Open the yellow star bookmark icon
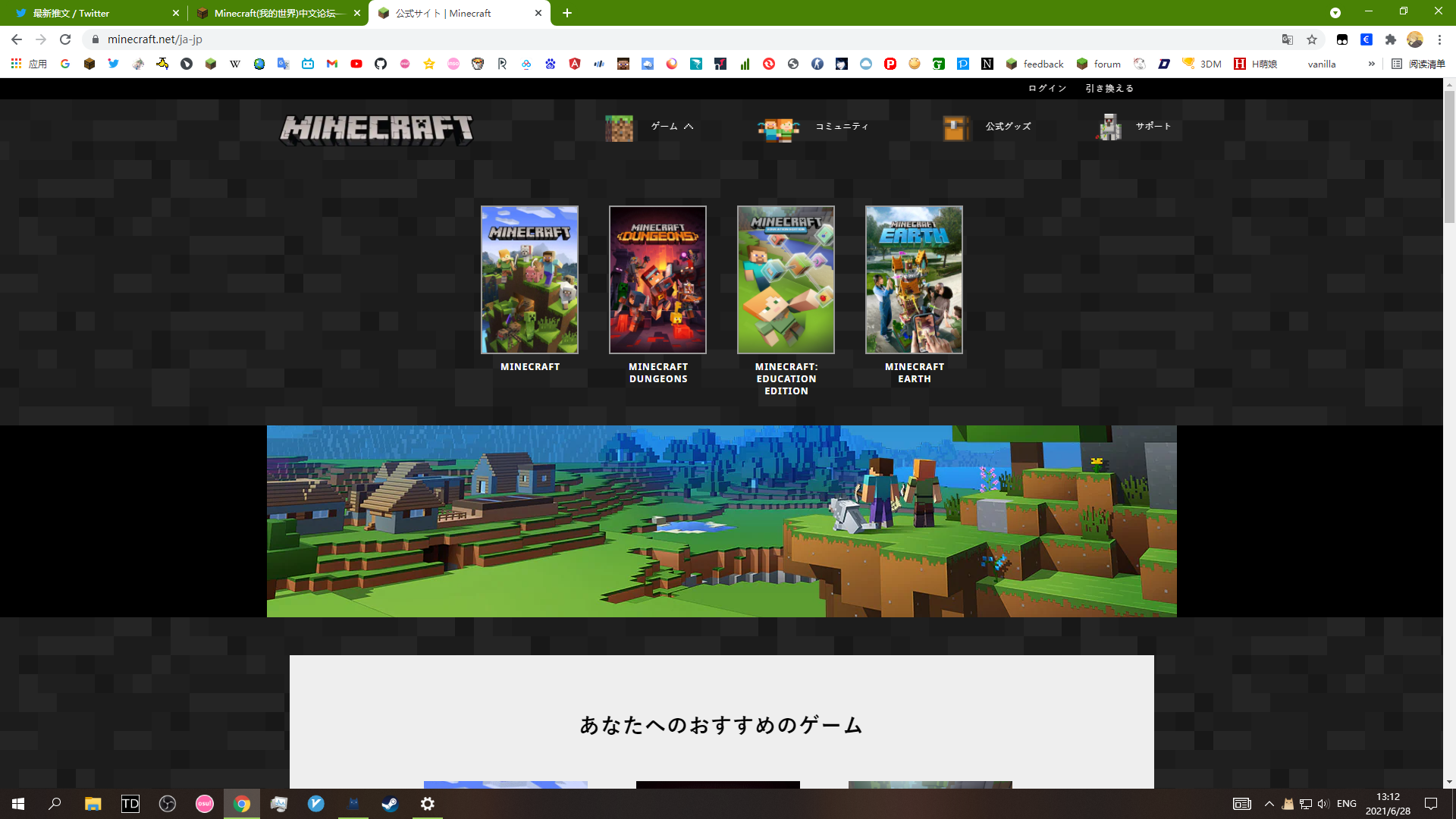 pyautogui.click(x=429, y=64)
